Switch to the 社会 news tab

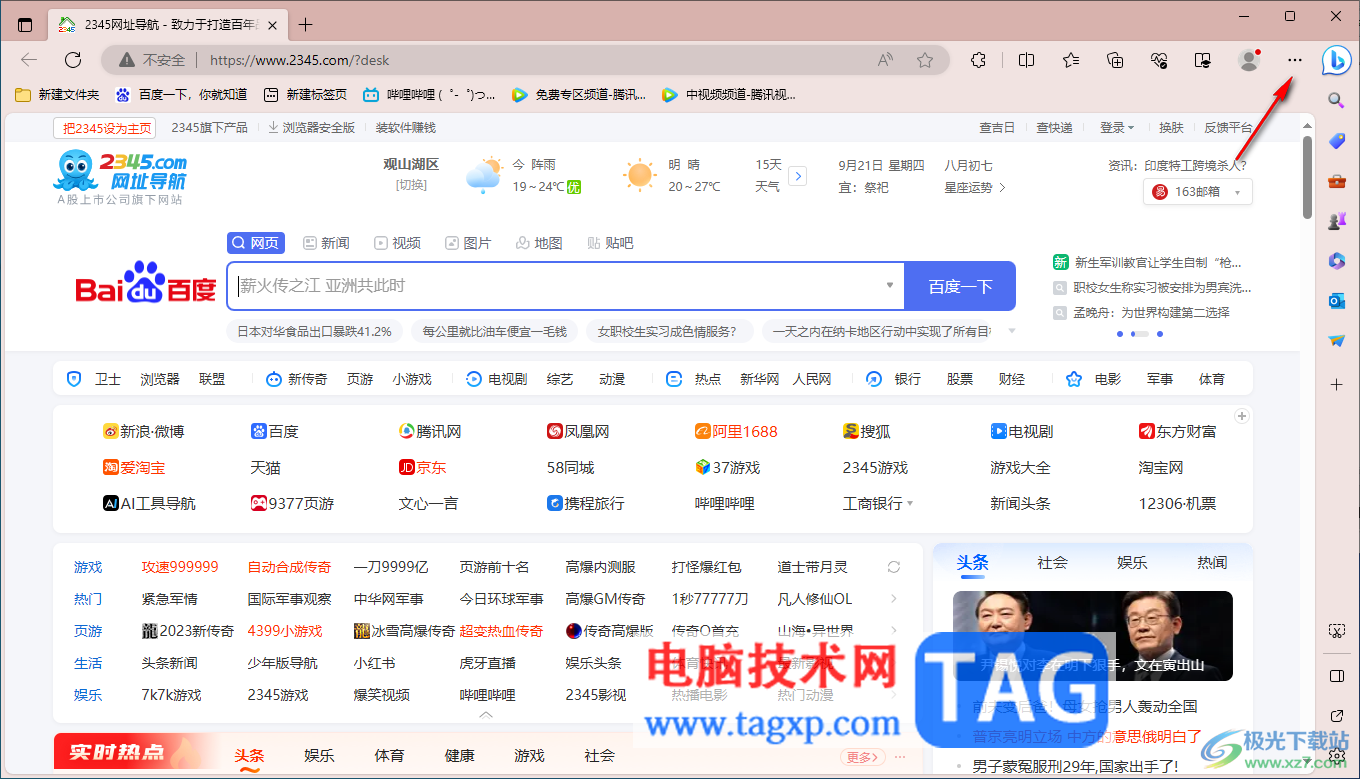[x=1052, y=563]
